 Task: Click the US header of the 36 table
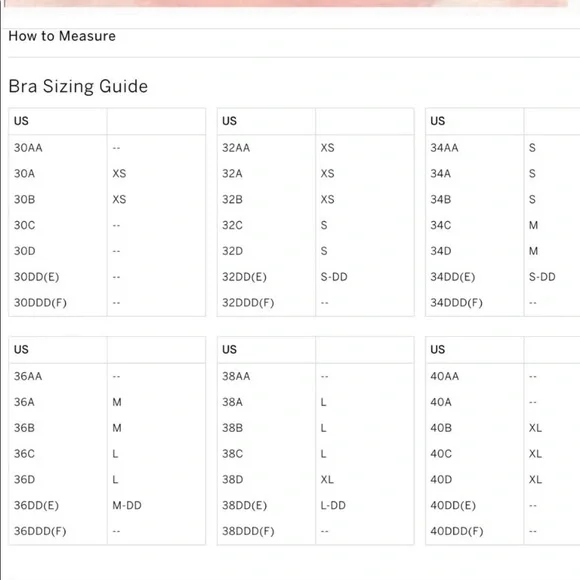tap(21, 350)
